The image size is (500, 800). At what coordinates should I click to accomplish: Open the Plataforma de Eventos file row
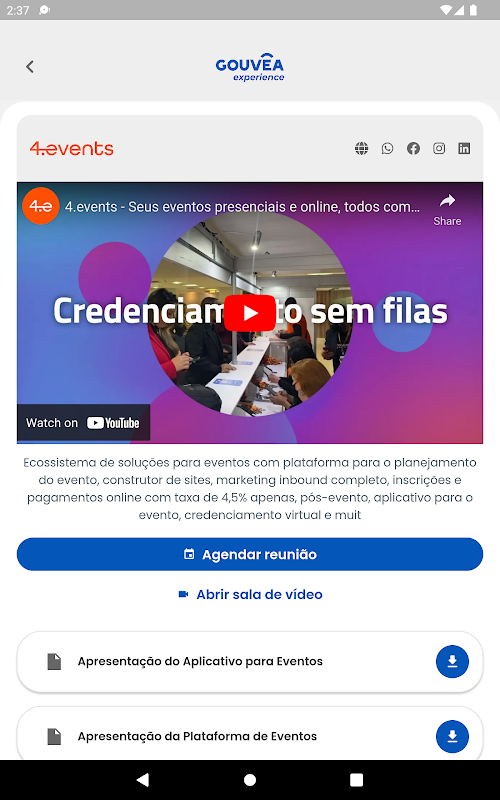(x=250, y=734)
